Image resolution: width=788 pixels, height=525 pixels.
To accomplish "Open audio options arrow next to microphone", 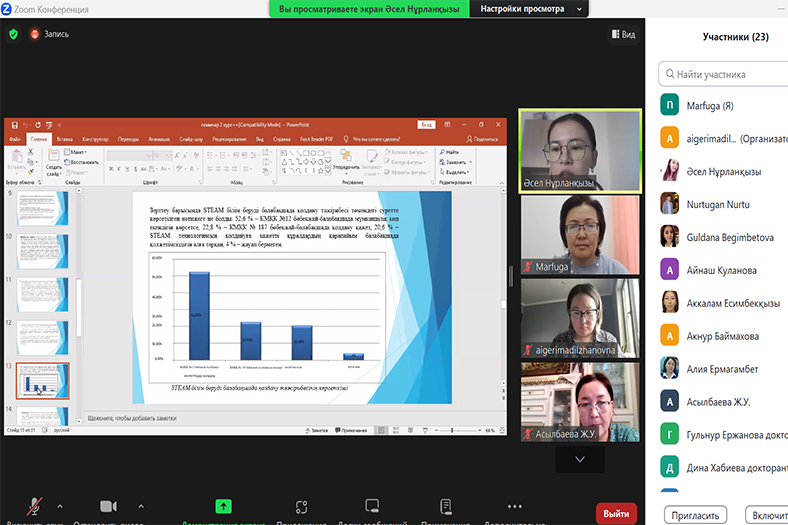I will point(59,506).
